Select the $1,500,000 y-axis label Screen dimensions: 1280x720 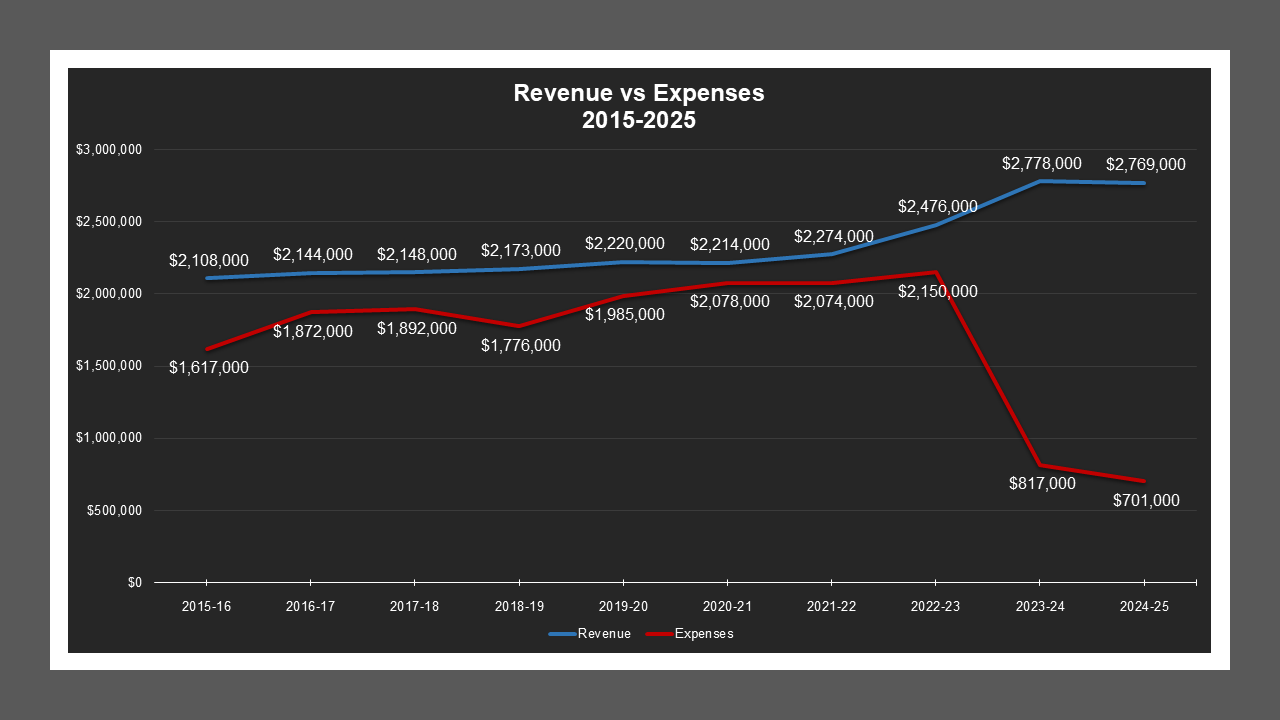pyautogui.click(x=109, y=366)
